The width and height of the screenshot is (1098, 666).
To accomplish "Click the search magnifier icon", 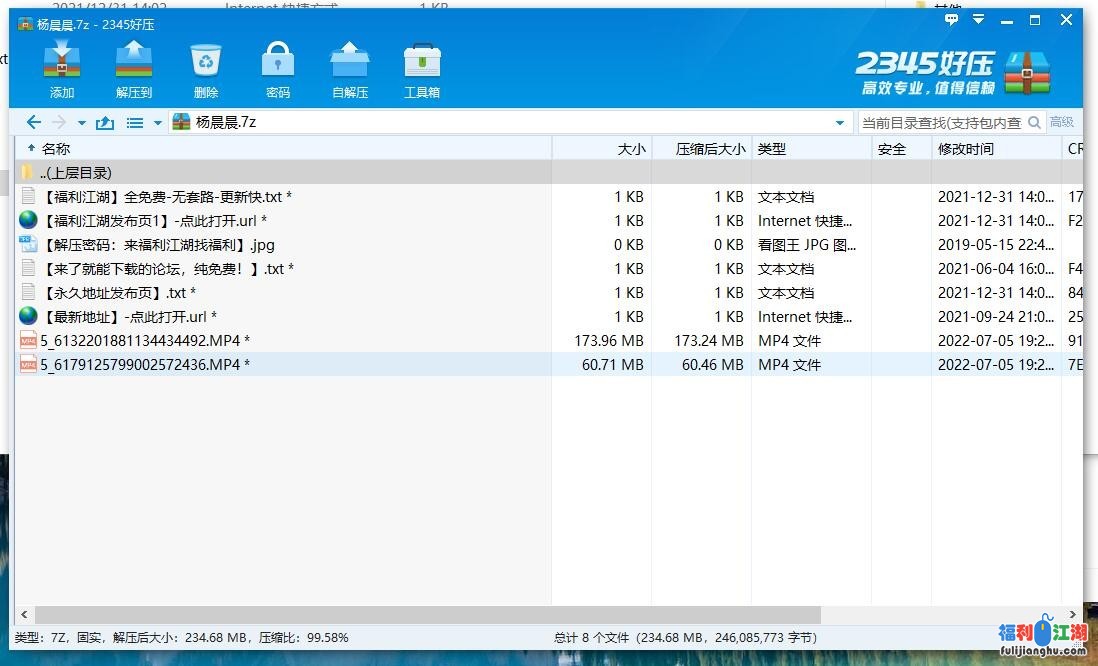I will 1035,122.
